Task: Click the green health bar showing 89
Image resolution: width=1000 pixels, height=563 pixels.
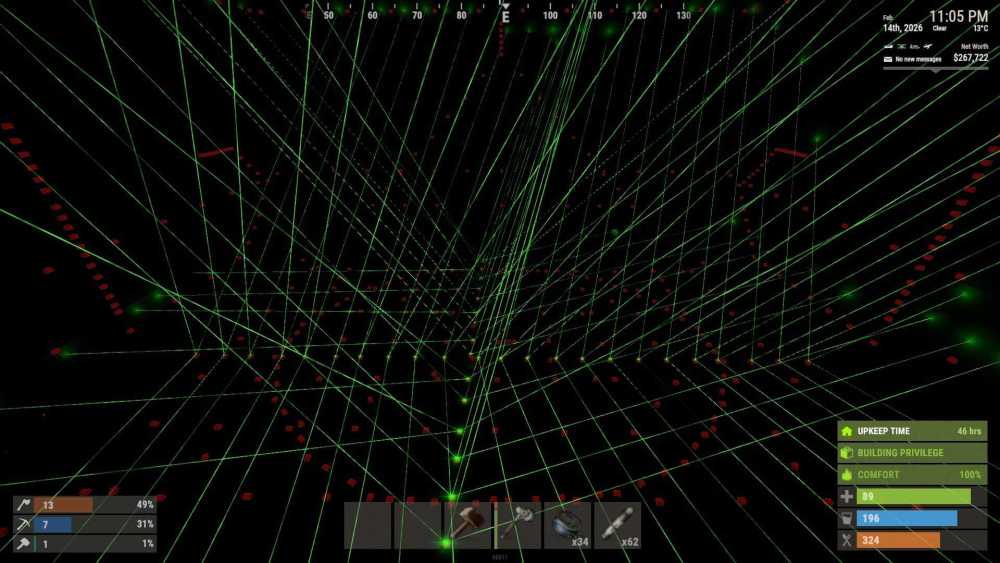Action: coord(914,497)
